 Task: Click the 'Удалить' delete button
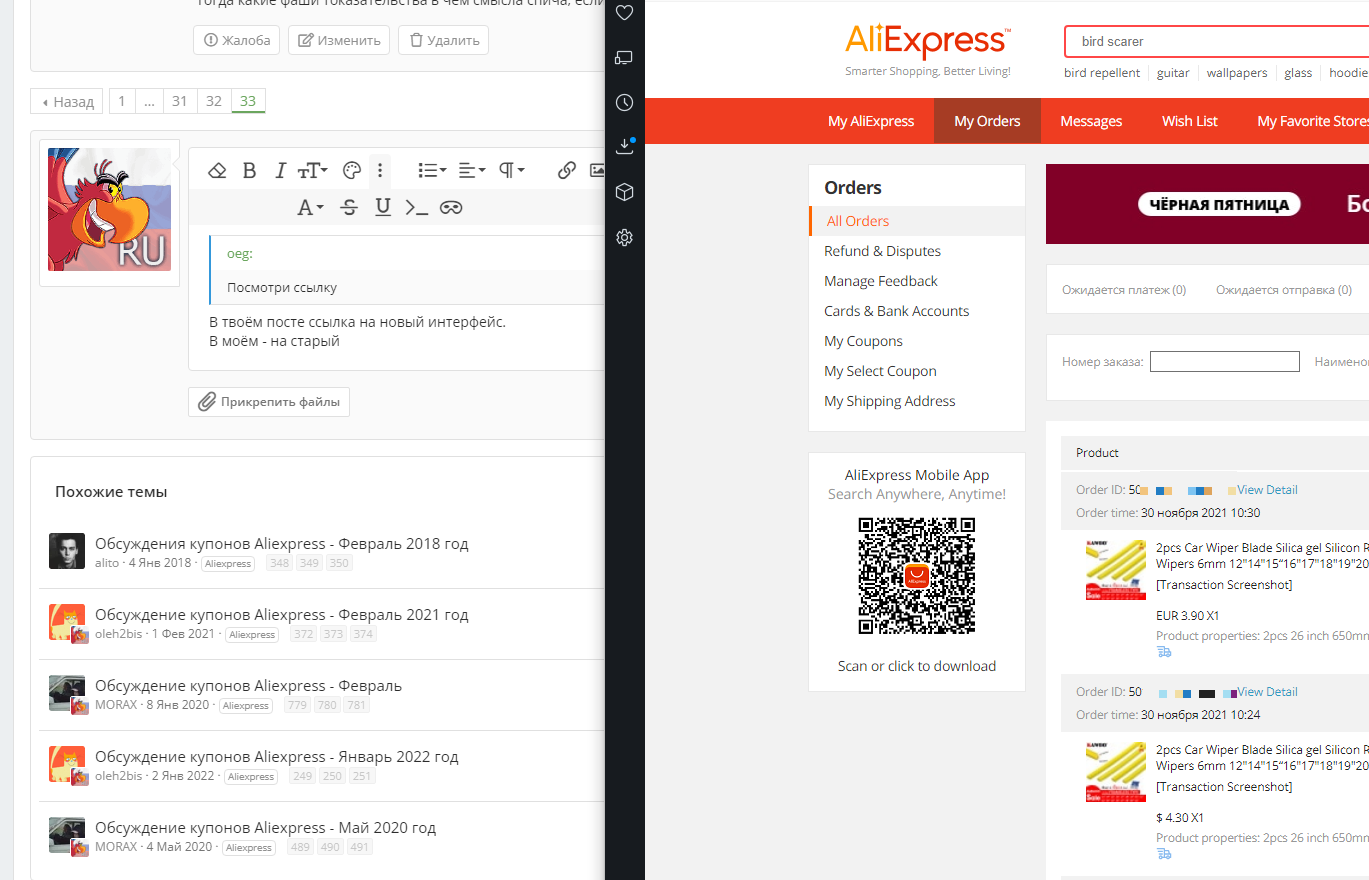(x=443, y=40)
